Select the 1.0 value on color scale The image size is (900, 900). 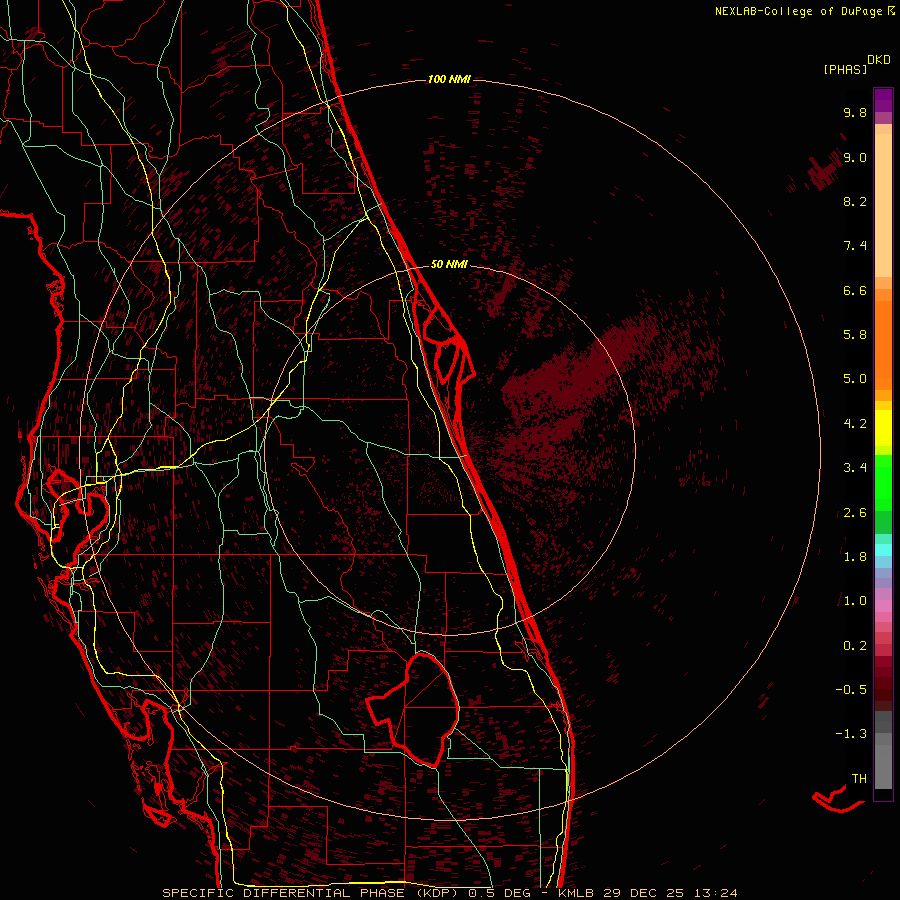(x=855, y=601)
